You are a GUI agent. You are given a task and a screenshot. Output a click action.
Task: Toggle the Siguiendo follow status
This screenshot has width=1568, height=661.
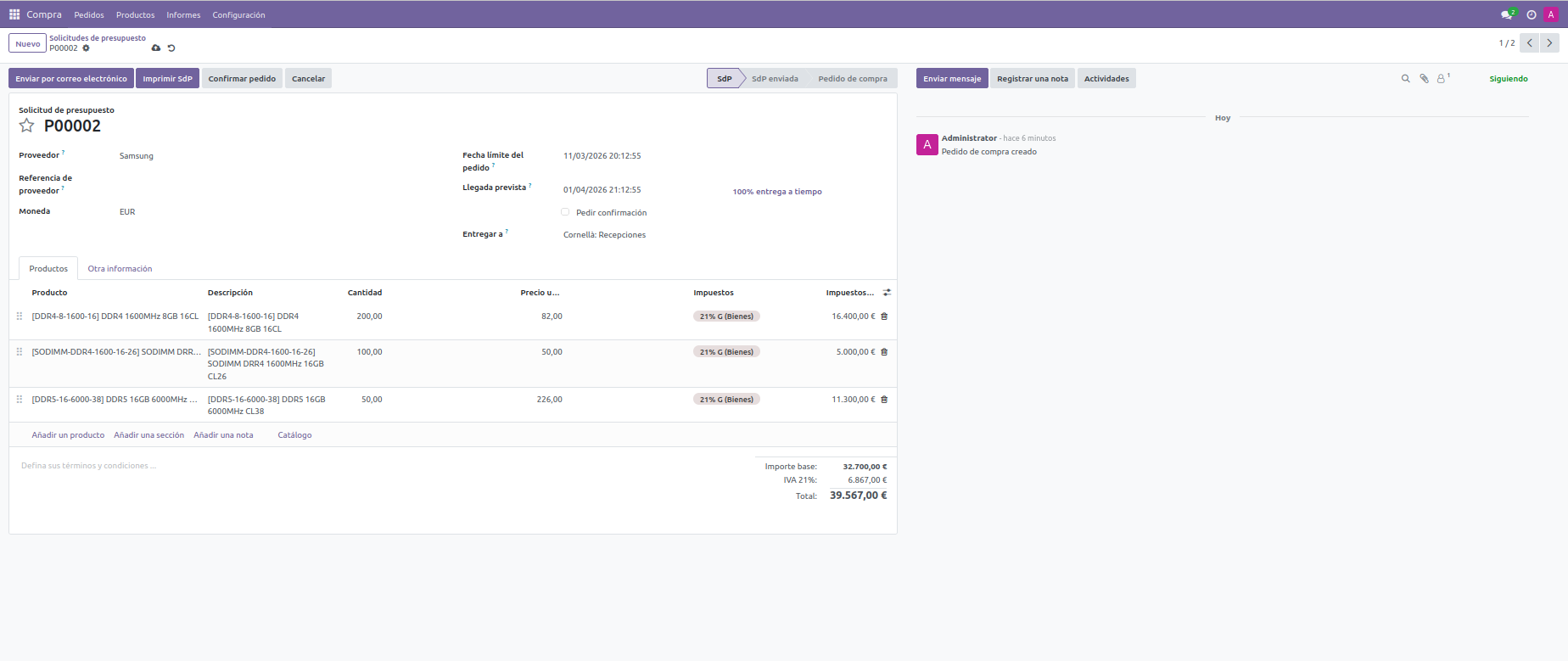click(1508, 79)
